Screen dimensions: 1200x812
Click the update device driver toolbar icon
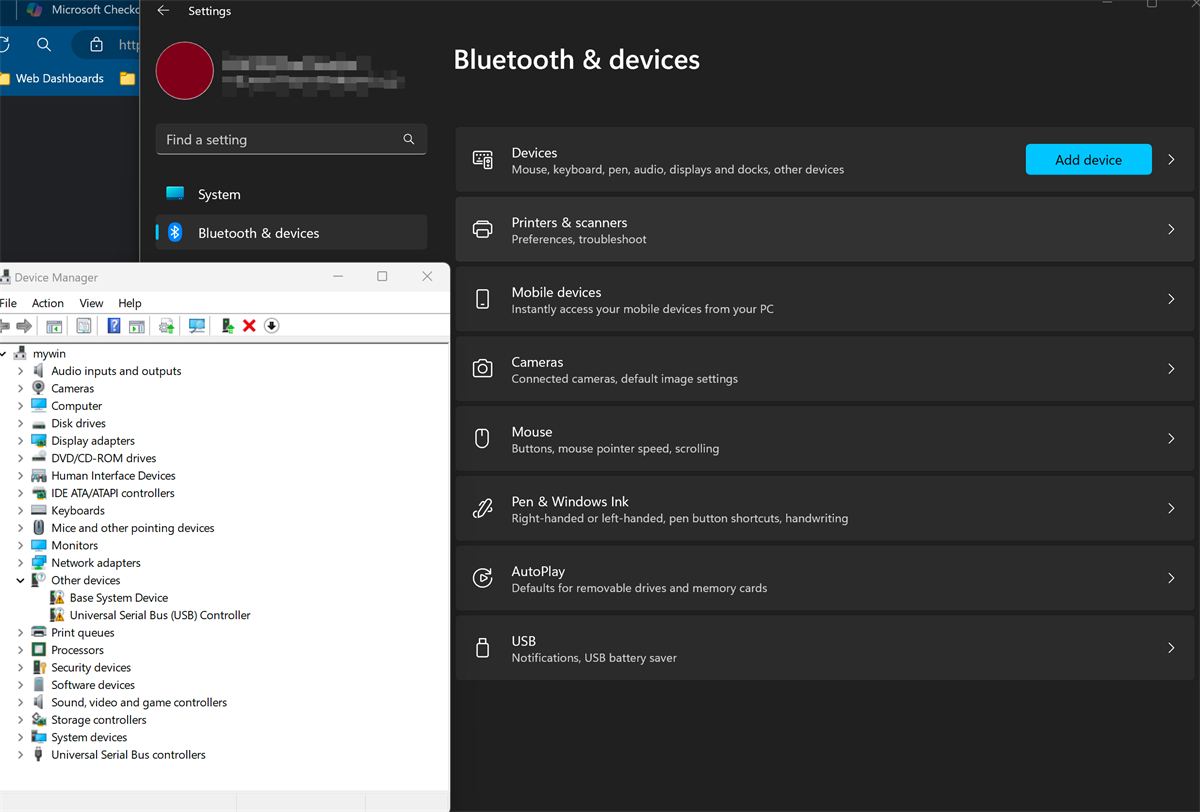click(x=228, y=326)
